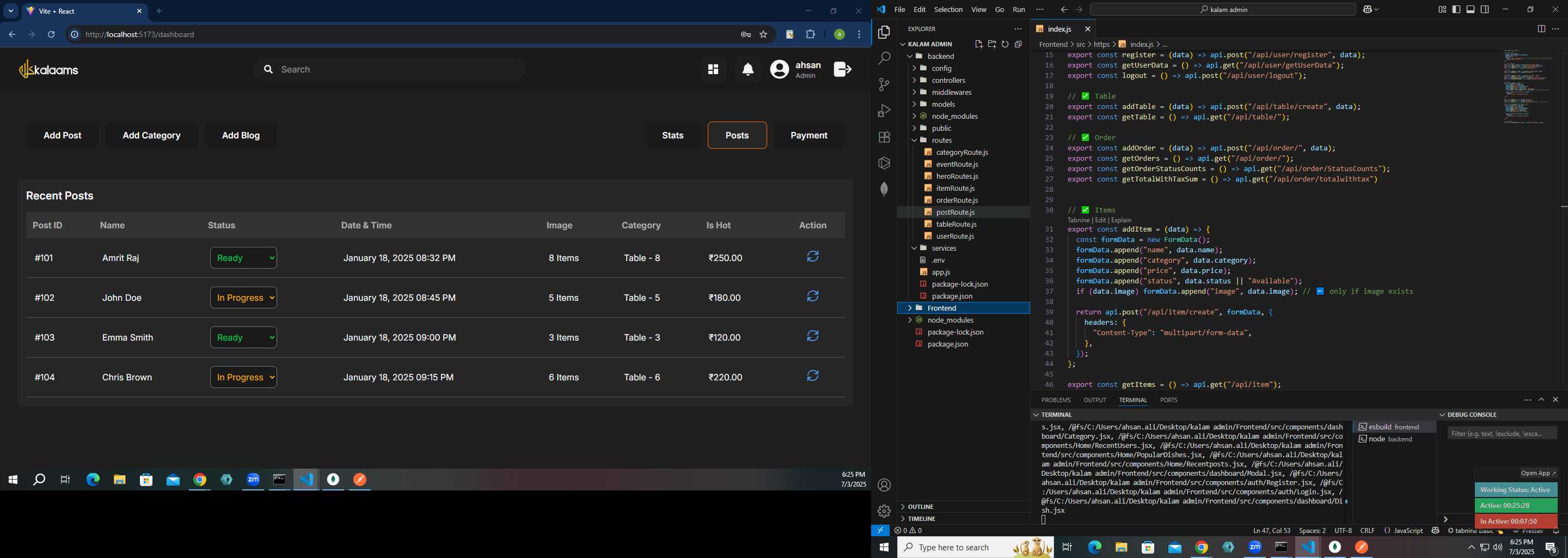The width and height of the screenshot is (1568, 558).
Task: Select the node backend terminal
Action: coord(1394,439)
